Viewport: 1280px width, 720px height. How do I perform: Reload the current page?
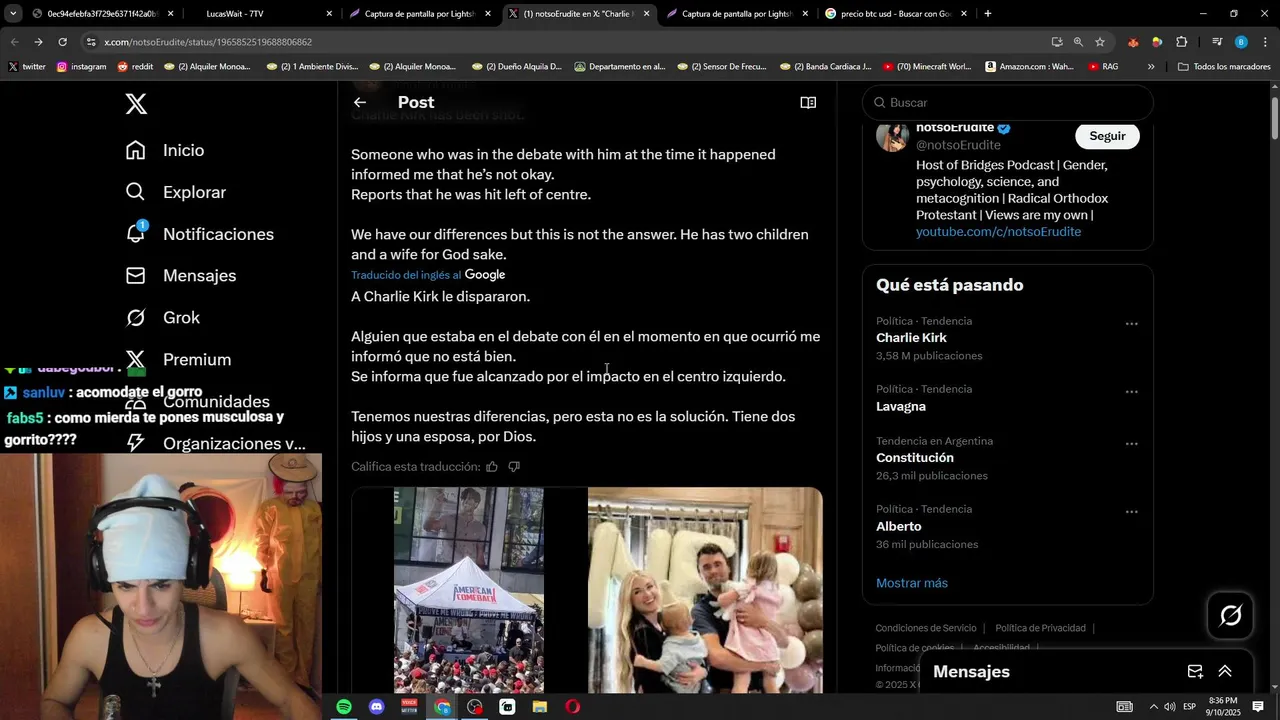click(62, 42)
